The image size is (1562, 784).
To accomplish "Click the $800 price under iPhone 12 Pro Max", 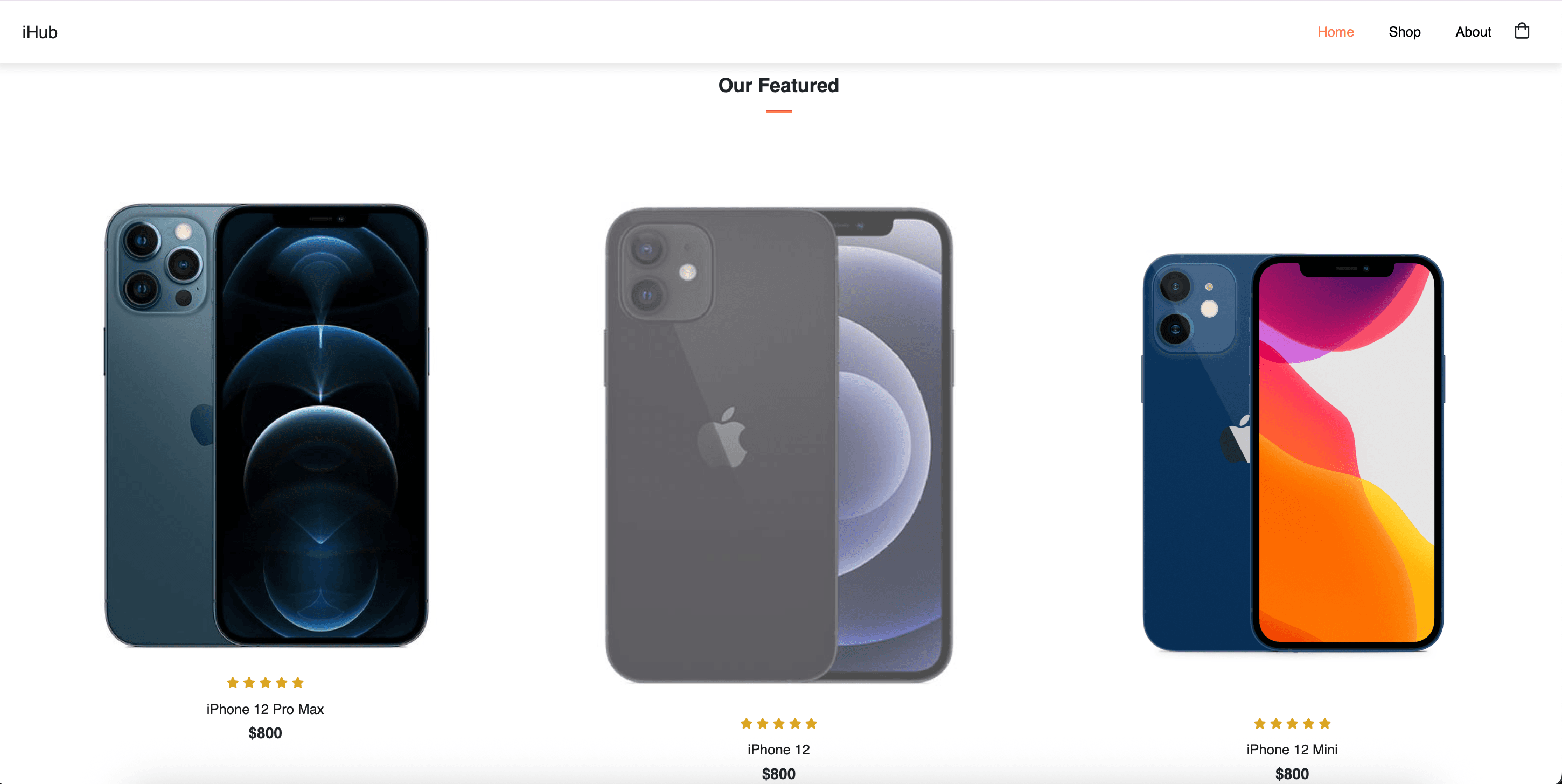I will click(265, 733).
